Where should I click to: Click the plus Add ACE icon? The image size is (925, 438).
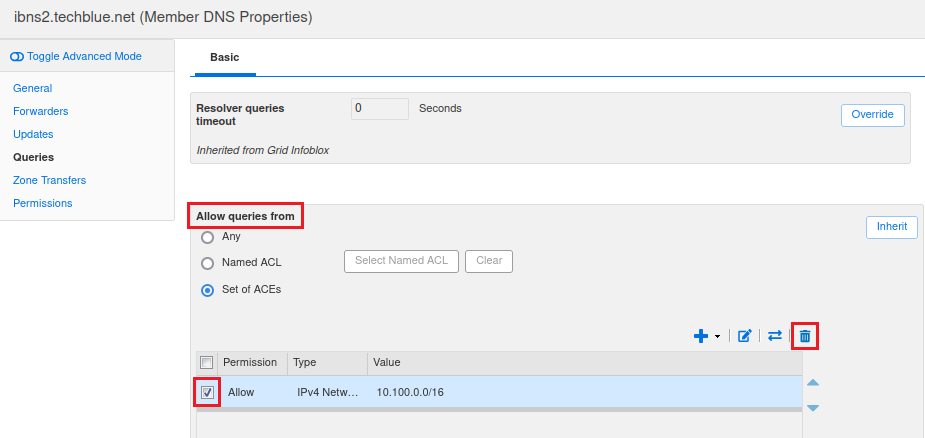701,336
